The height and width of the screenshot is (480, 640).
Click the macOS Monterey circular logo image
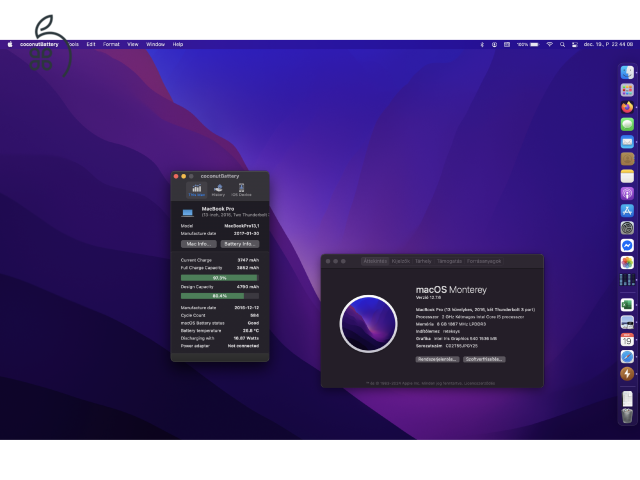(369, 324)
